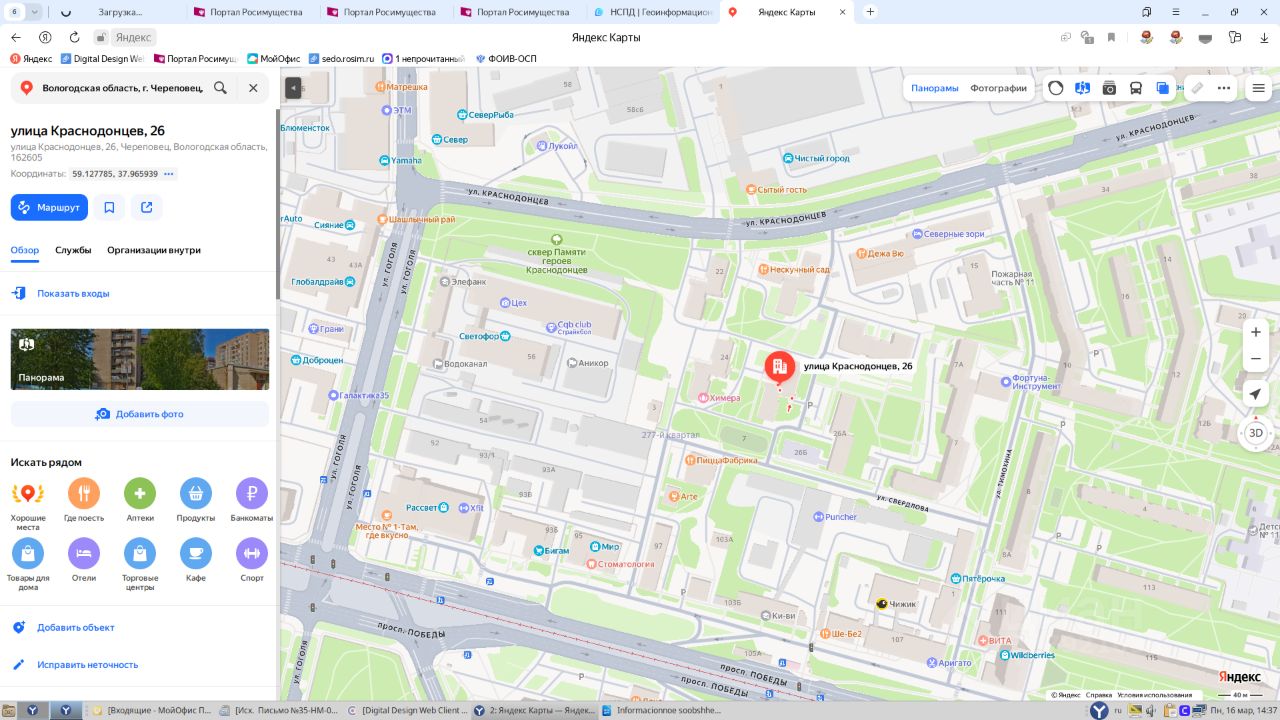
Task: Click Исправить неточность link
Action: pos(88,665)
